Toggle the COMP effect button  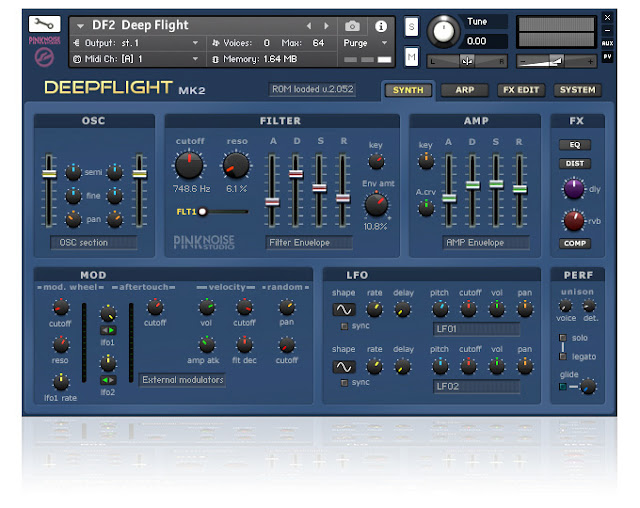(x=575, y=243)
